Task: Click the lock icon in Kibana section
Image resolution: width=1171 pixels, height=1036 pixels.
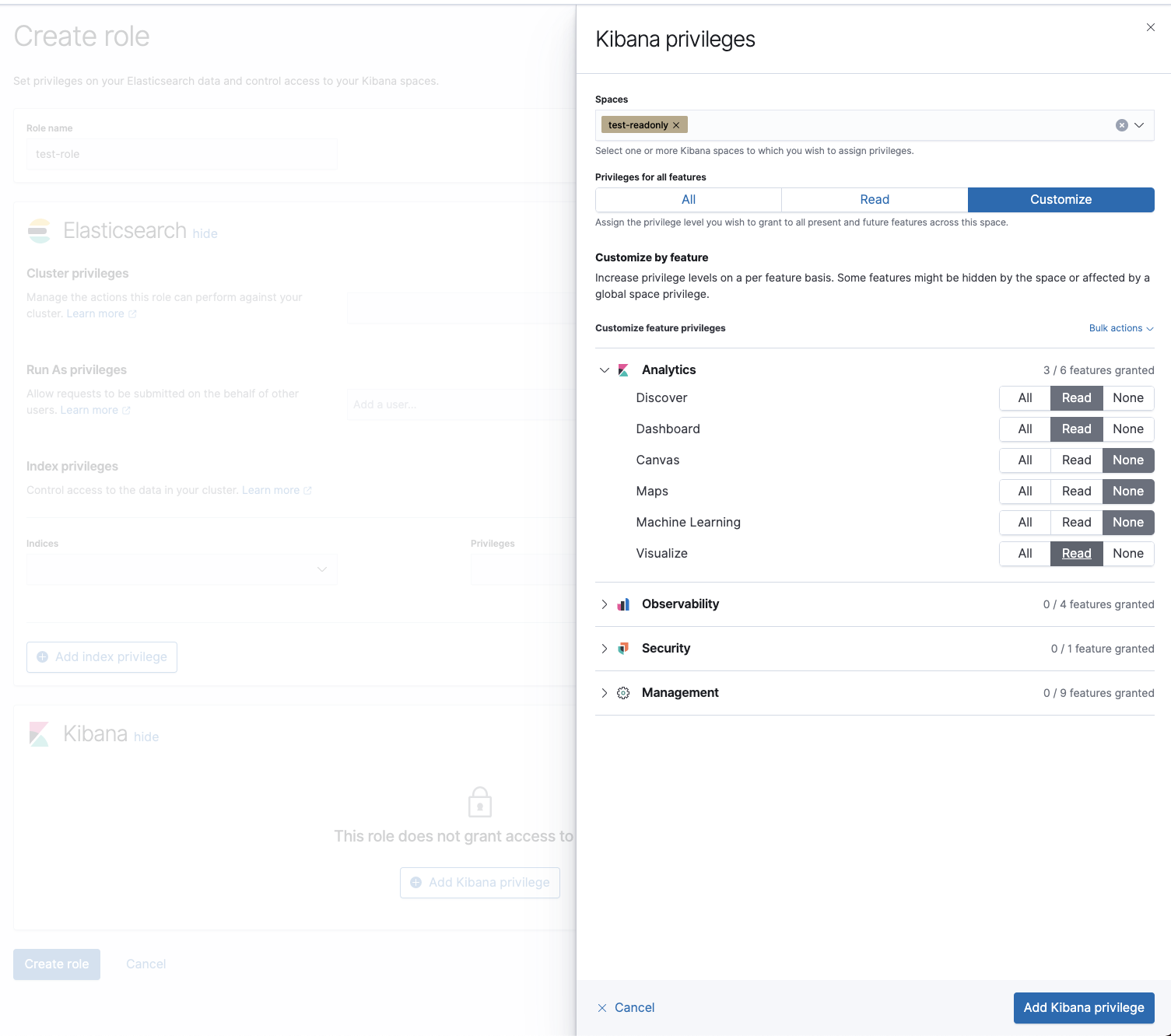Action: pos(480,802)
